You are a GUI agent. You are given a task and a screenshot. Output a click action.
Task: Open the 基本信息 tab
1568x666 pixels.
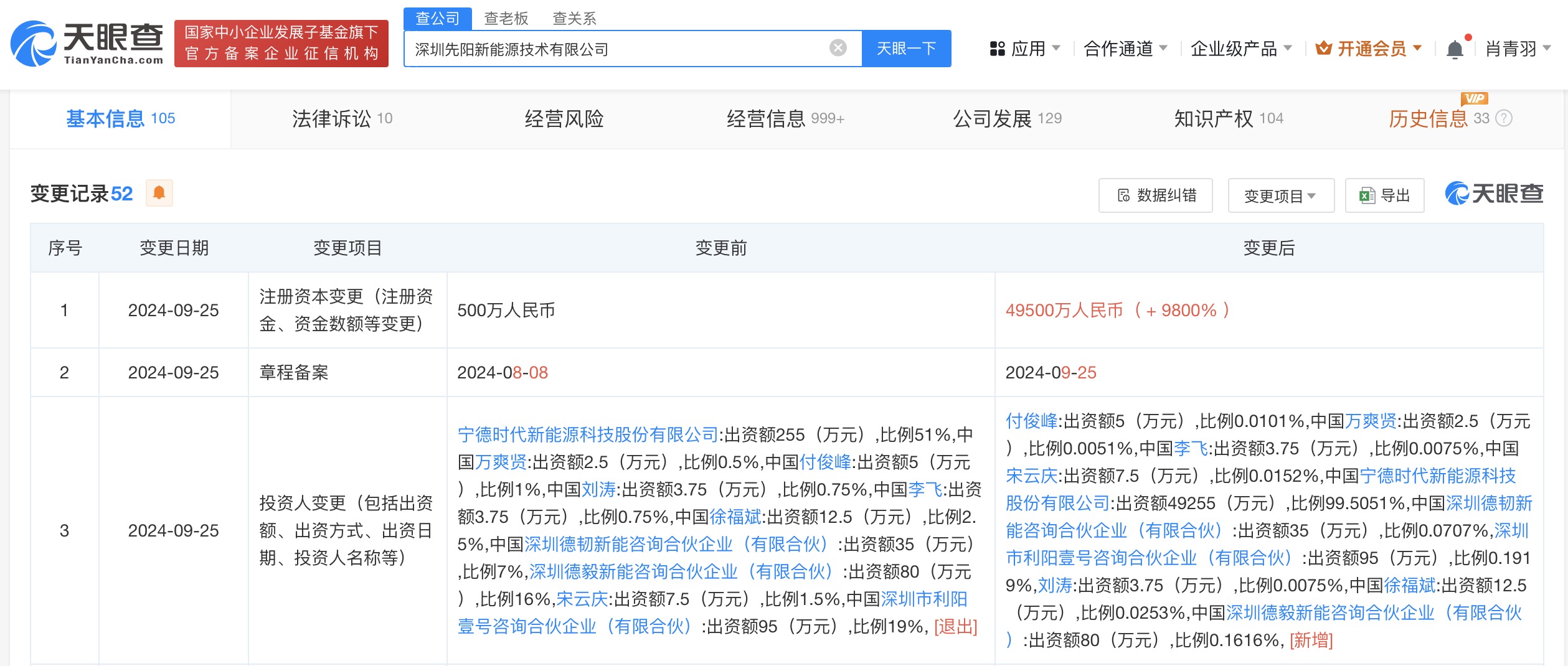click(x=120, y=118)
